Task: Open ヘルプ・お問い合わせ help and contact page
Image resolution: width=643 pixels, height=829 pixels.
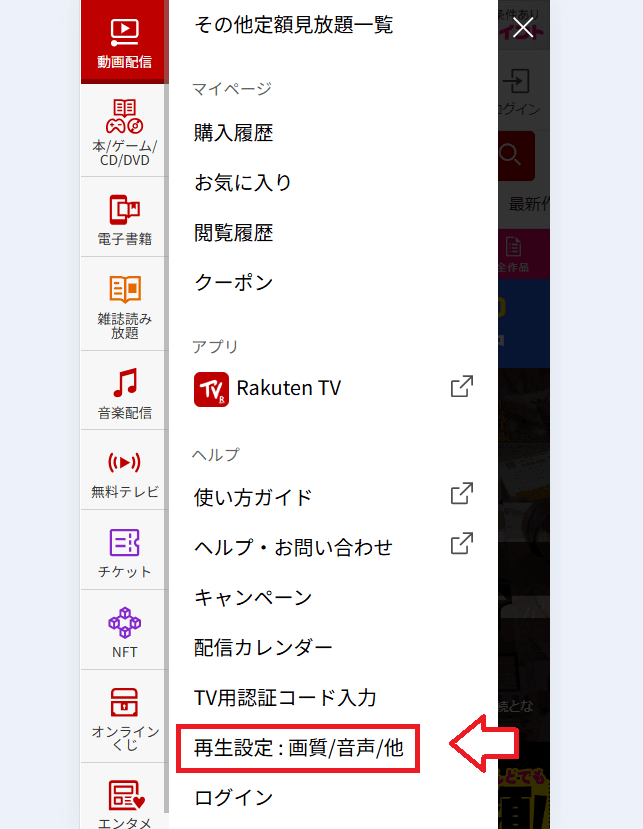Action: (293, 547)
